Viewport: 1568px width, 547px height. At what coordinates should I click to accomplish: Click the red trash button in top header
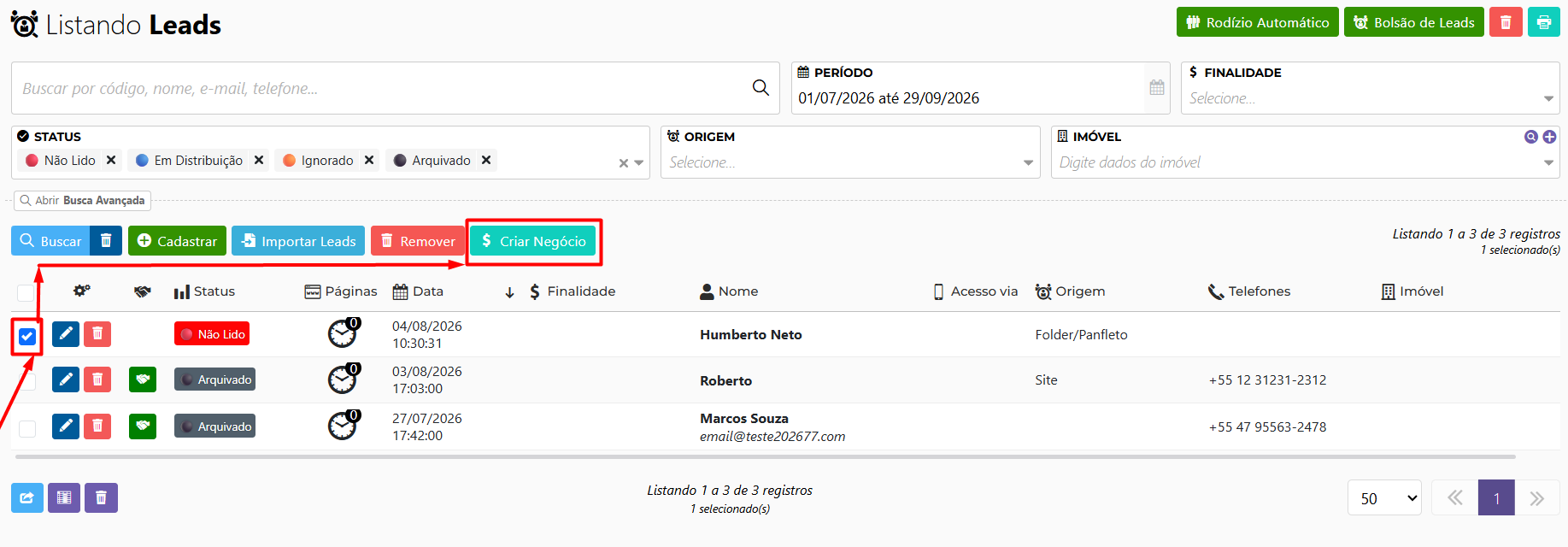click(1506, 22)
